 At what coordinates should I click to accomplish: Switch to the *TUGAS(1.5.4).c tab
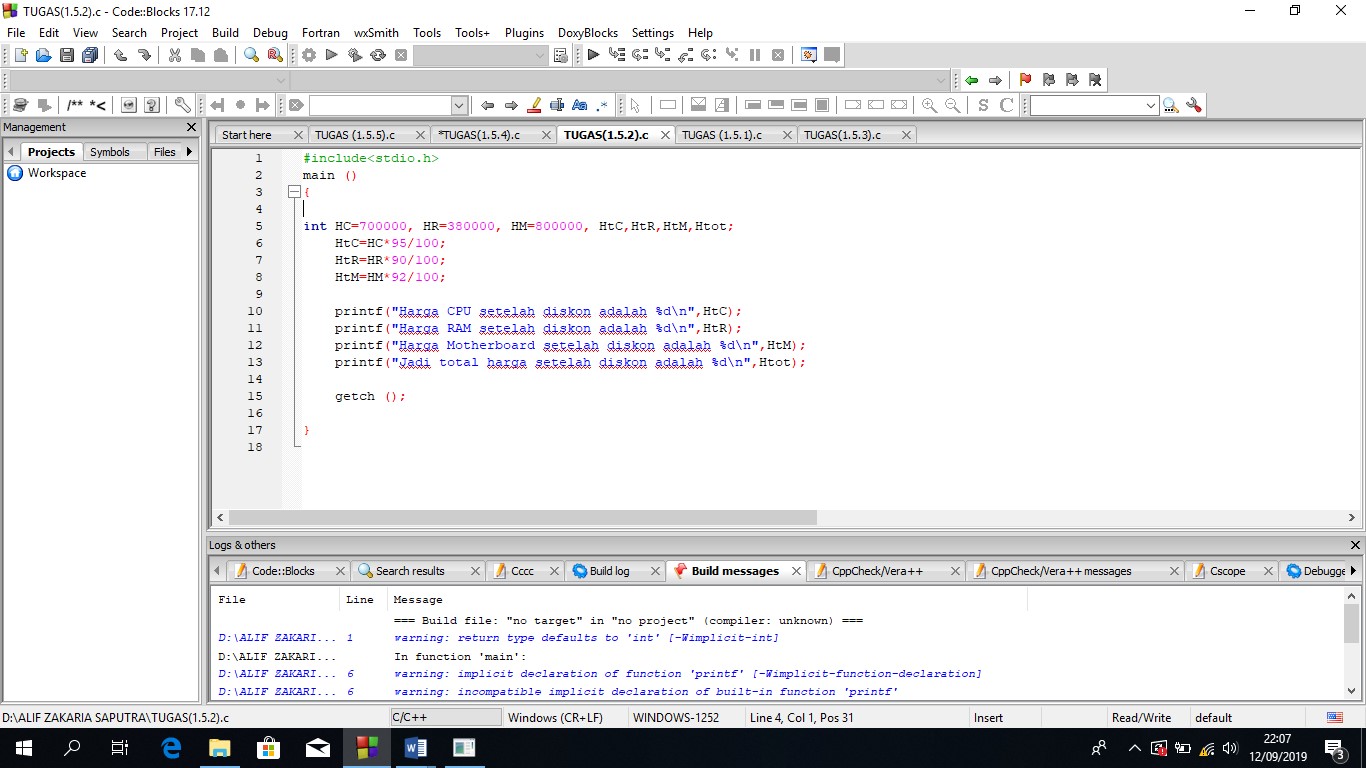tap(479, 135)
